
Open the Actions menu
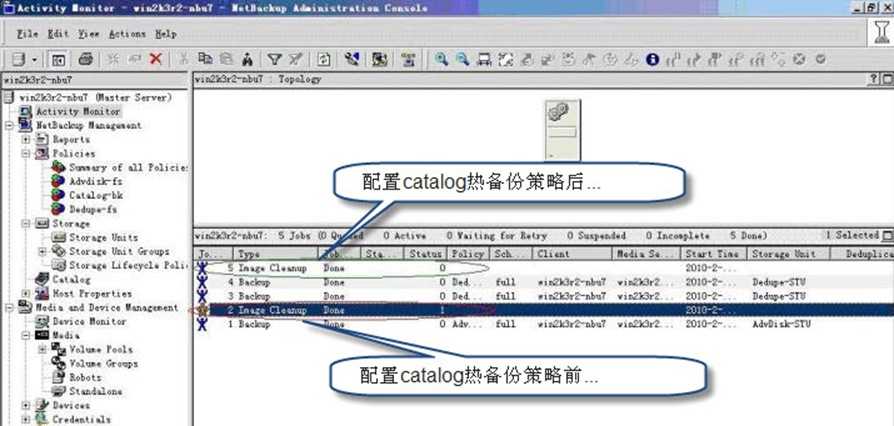pos(128,34)
